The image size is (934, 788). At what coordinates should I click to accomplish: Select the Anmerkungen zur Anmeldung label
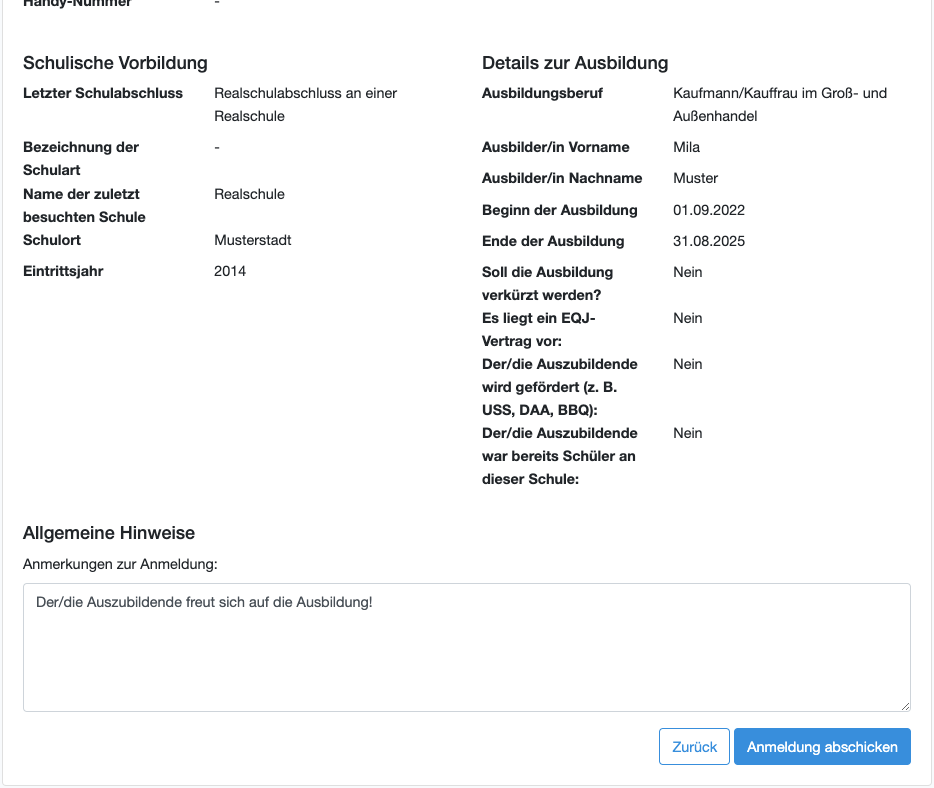coord(120,564)
